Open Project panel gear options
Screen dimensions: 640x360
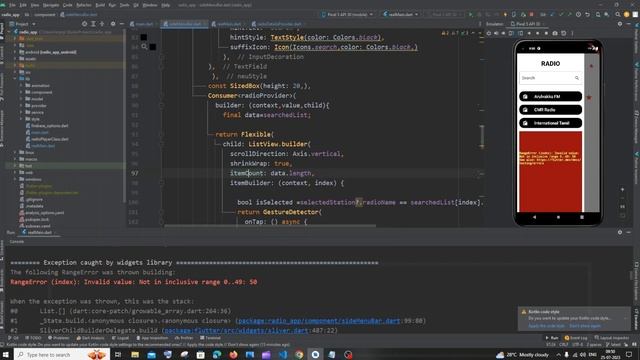click(113, 24)
